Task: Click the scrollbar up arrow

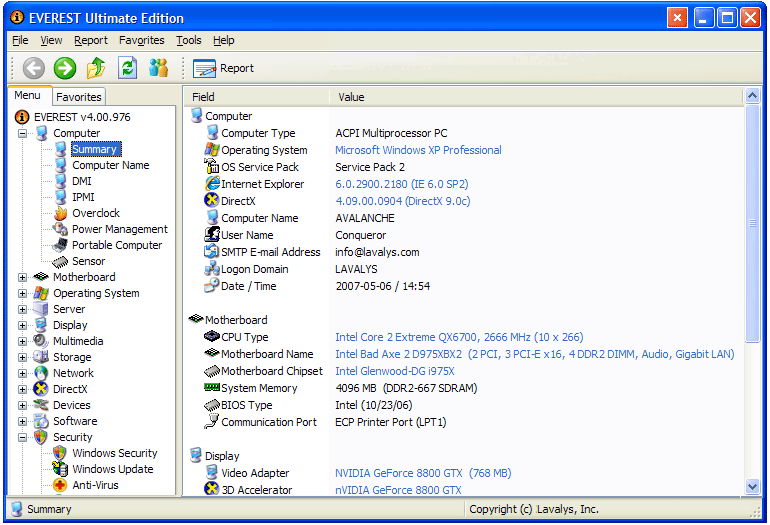Action: (x=752, y=96)
